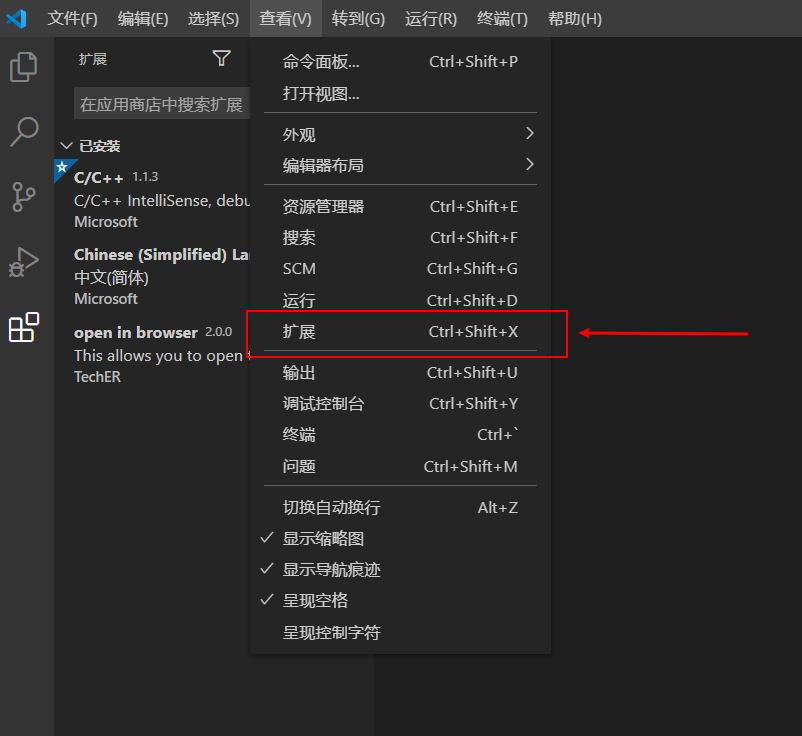Open the Source Control icon

24,197
